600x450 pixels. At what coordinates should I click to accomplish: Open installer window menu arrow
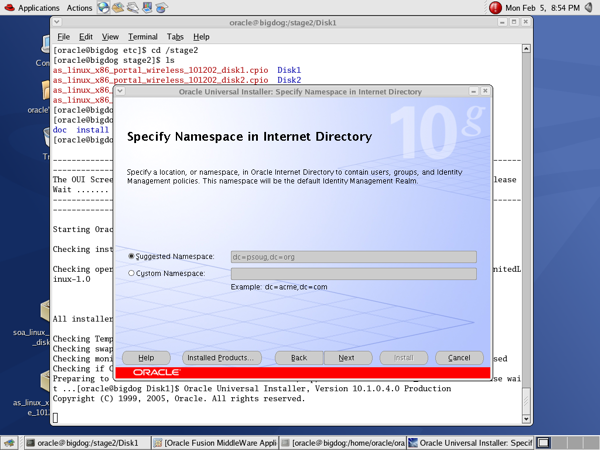pyautogui.click(x=120, y=91)
